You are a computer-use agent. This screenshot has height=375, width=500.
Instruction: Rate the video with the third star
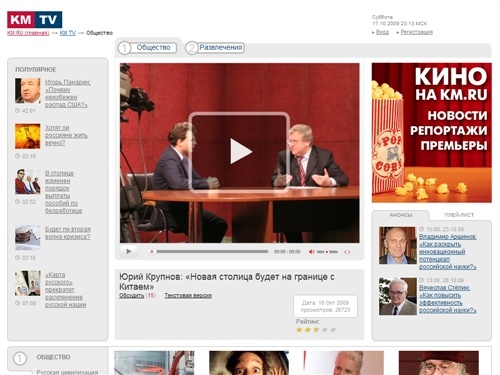click(316, 330)
